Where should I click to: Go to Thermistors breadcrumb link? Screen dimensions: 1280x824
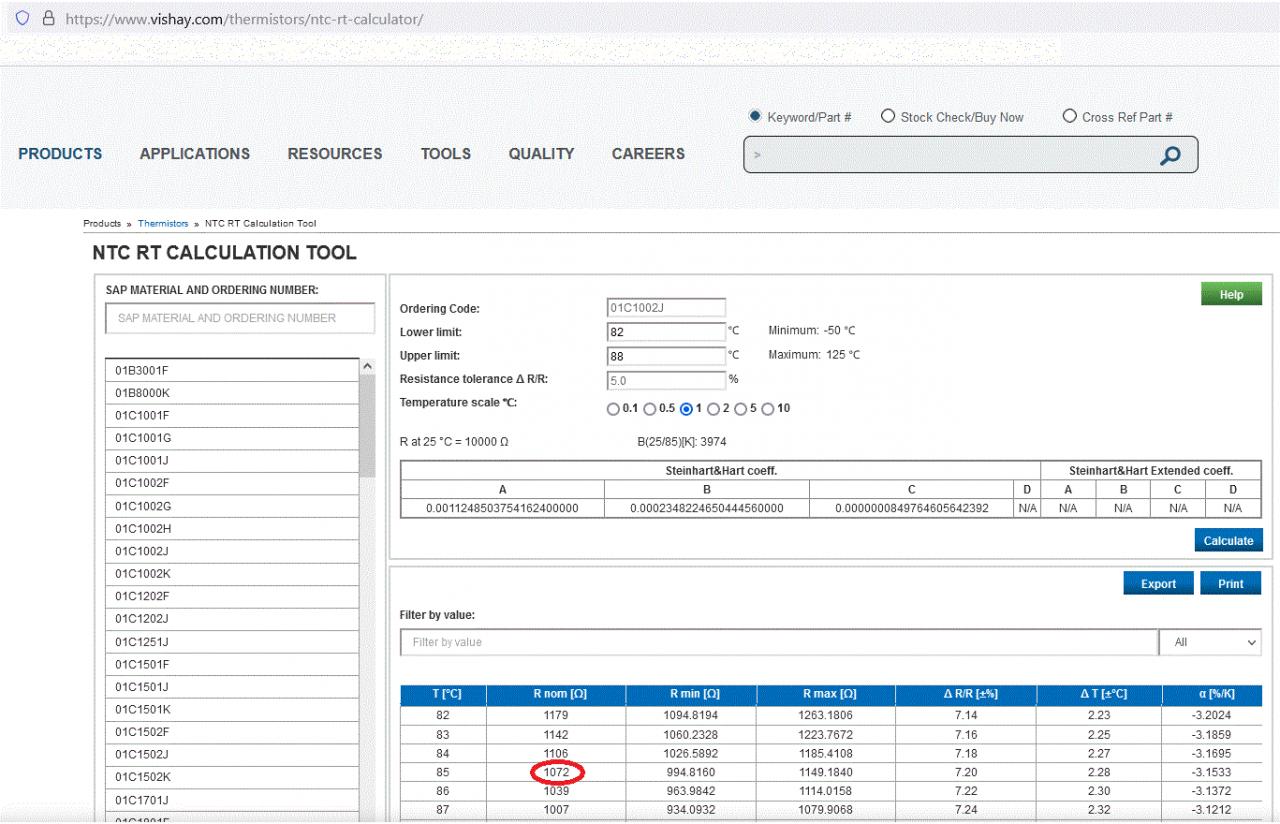point(163,224)
